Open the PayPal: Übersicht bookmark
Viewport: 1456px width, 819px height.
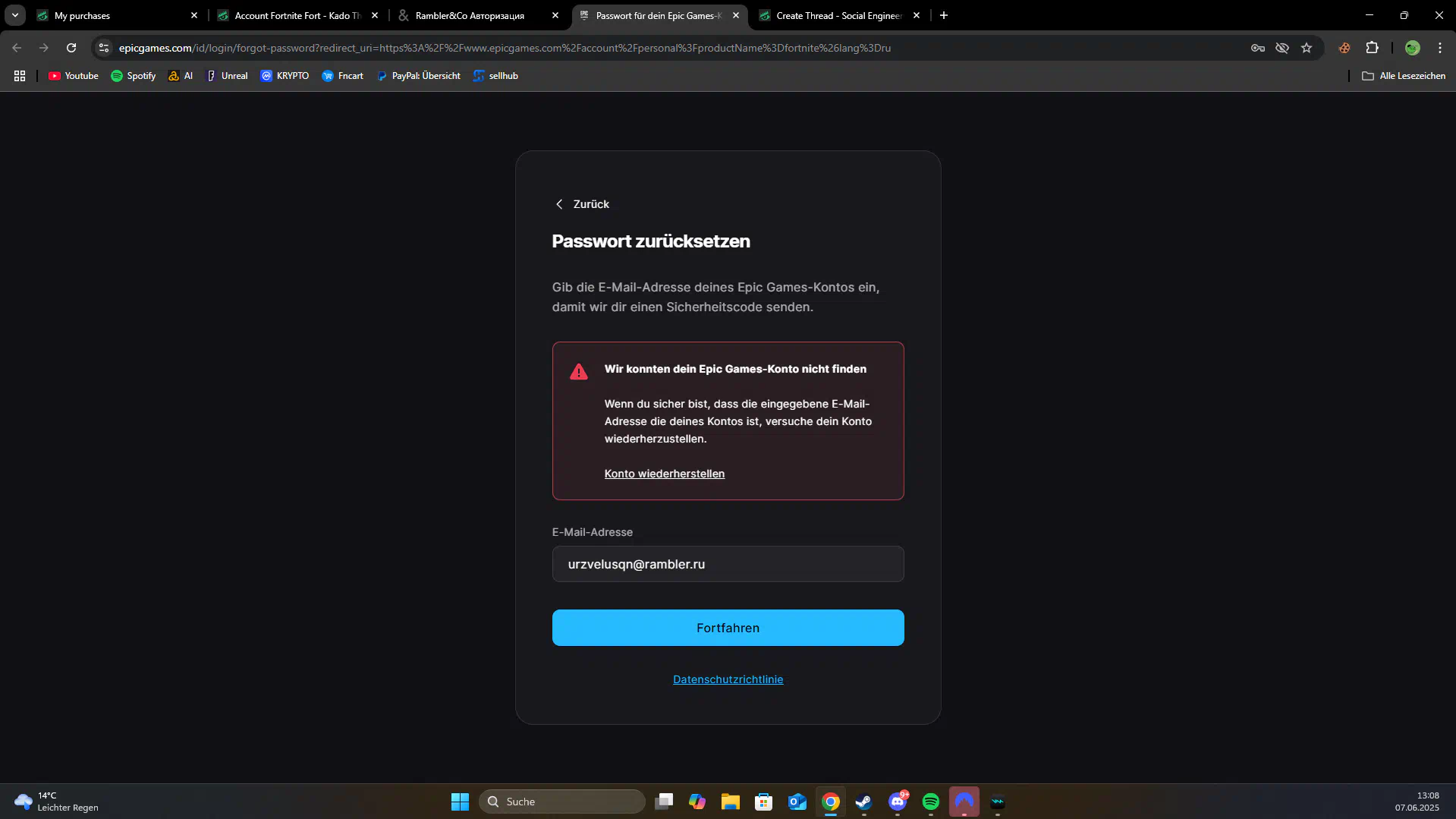tap(418, 76)
